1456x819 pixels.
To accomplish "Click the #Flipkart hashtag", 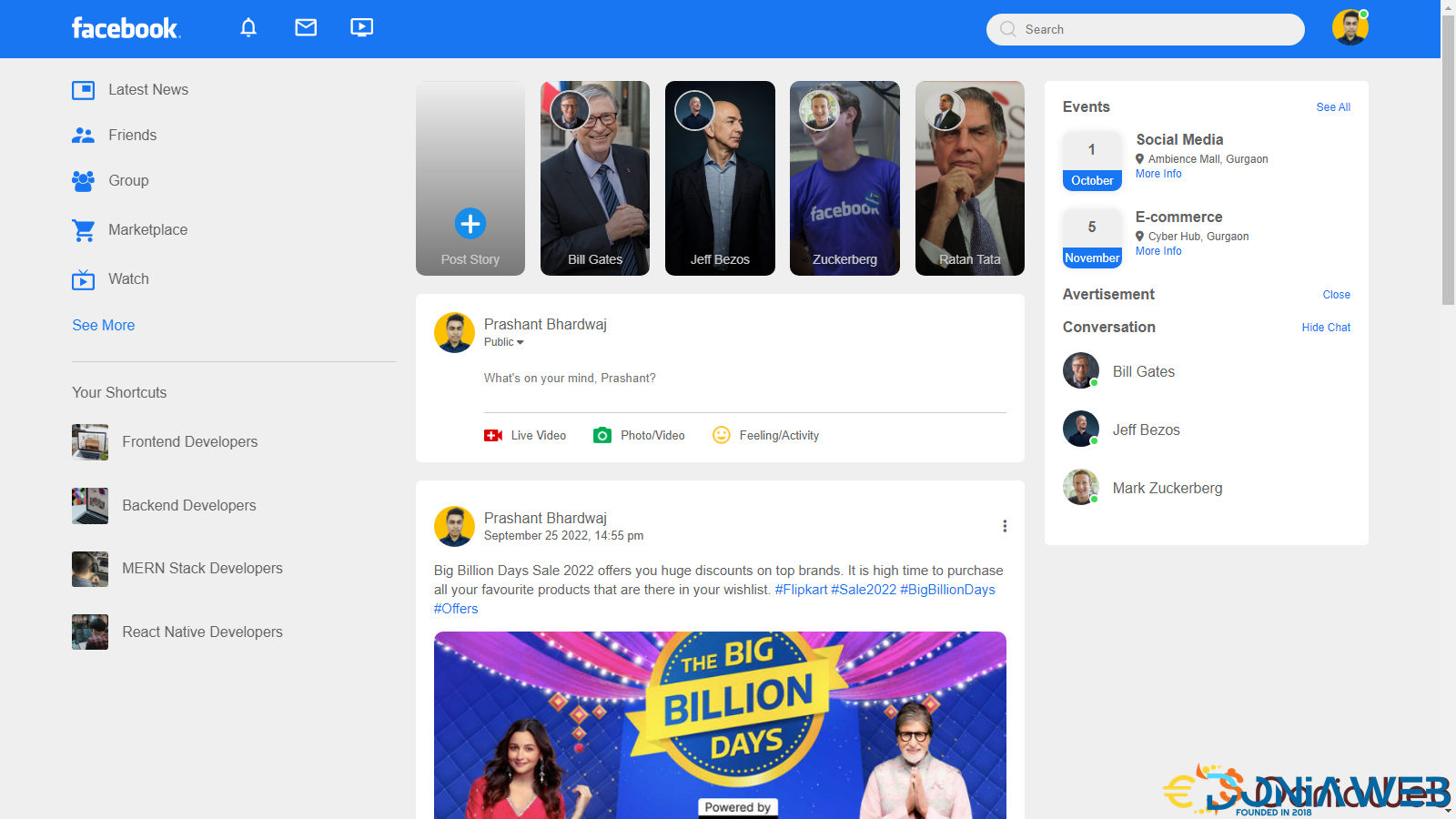I will coord(802,590).
